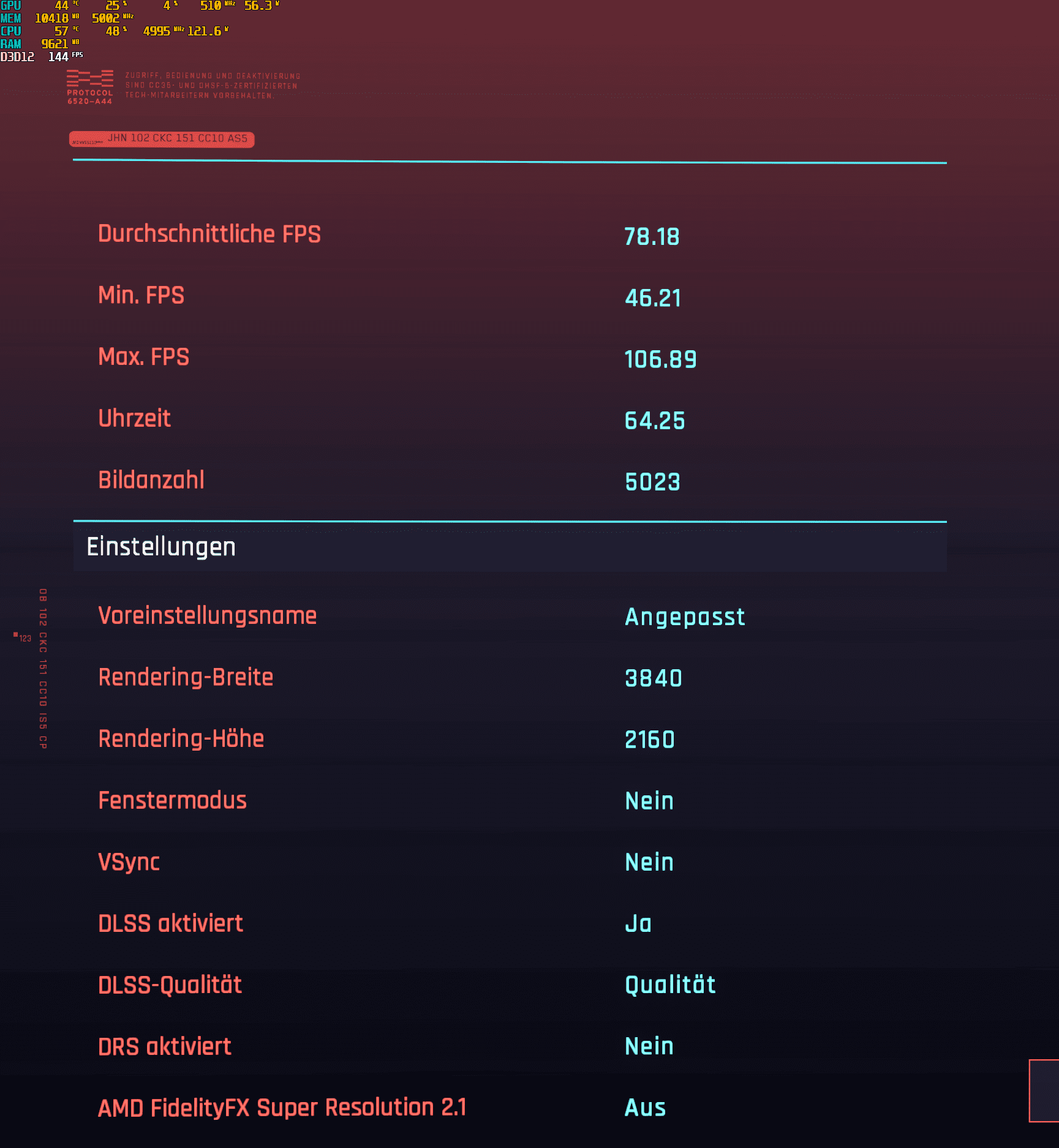Image resolution: width=1059 pixels, height=1148 pixels.
Task: Toggle the VSync Nein value
Action: [649, 862]
